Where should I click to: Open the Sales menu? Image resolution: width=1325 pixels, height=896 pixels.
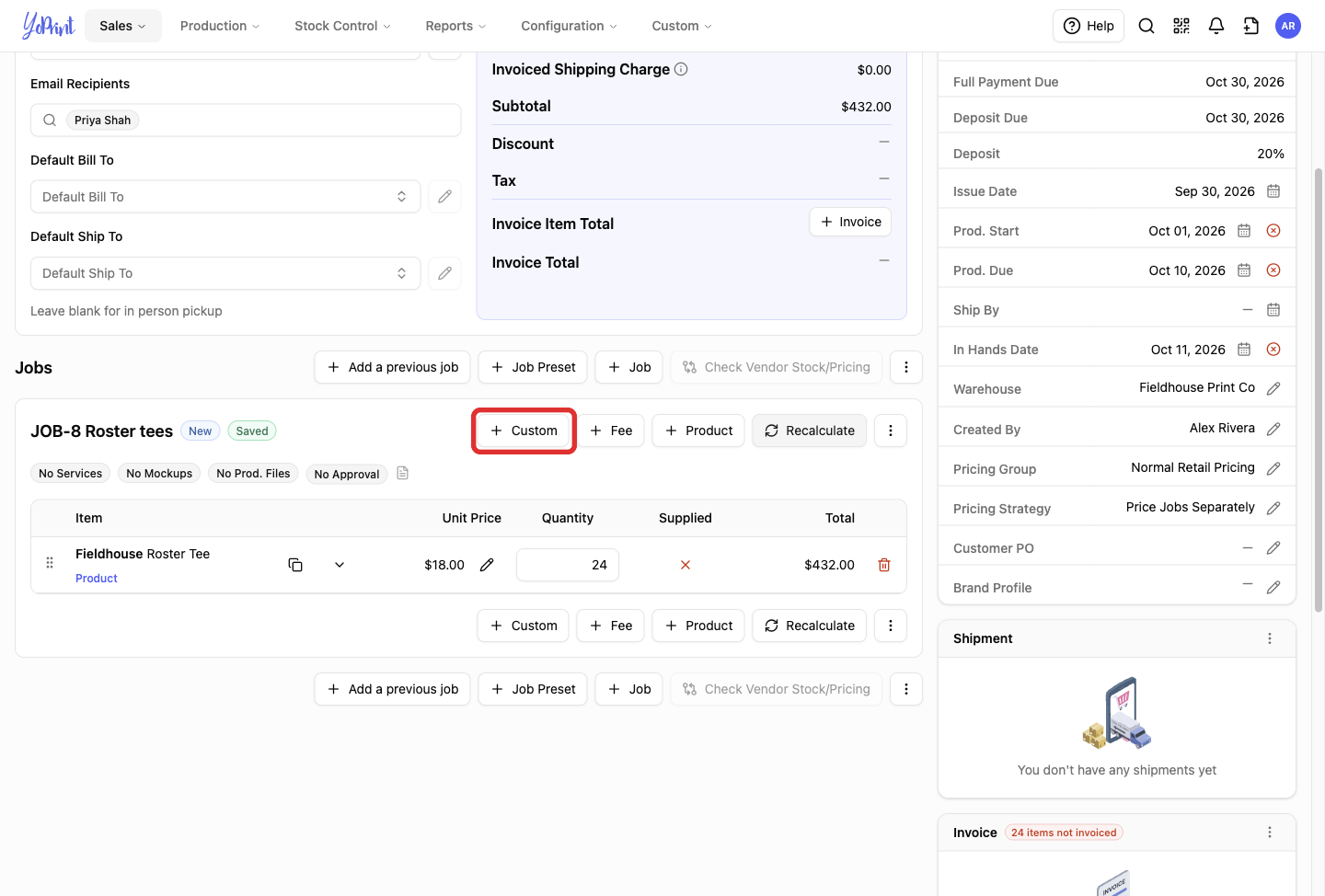pos(123,26)
